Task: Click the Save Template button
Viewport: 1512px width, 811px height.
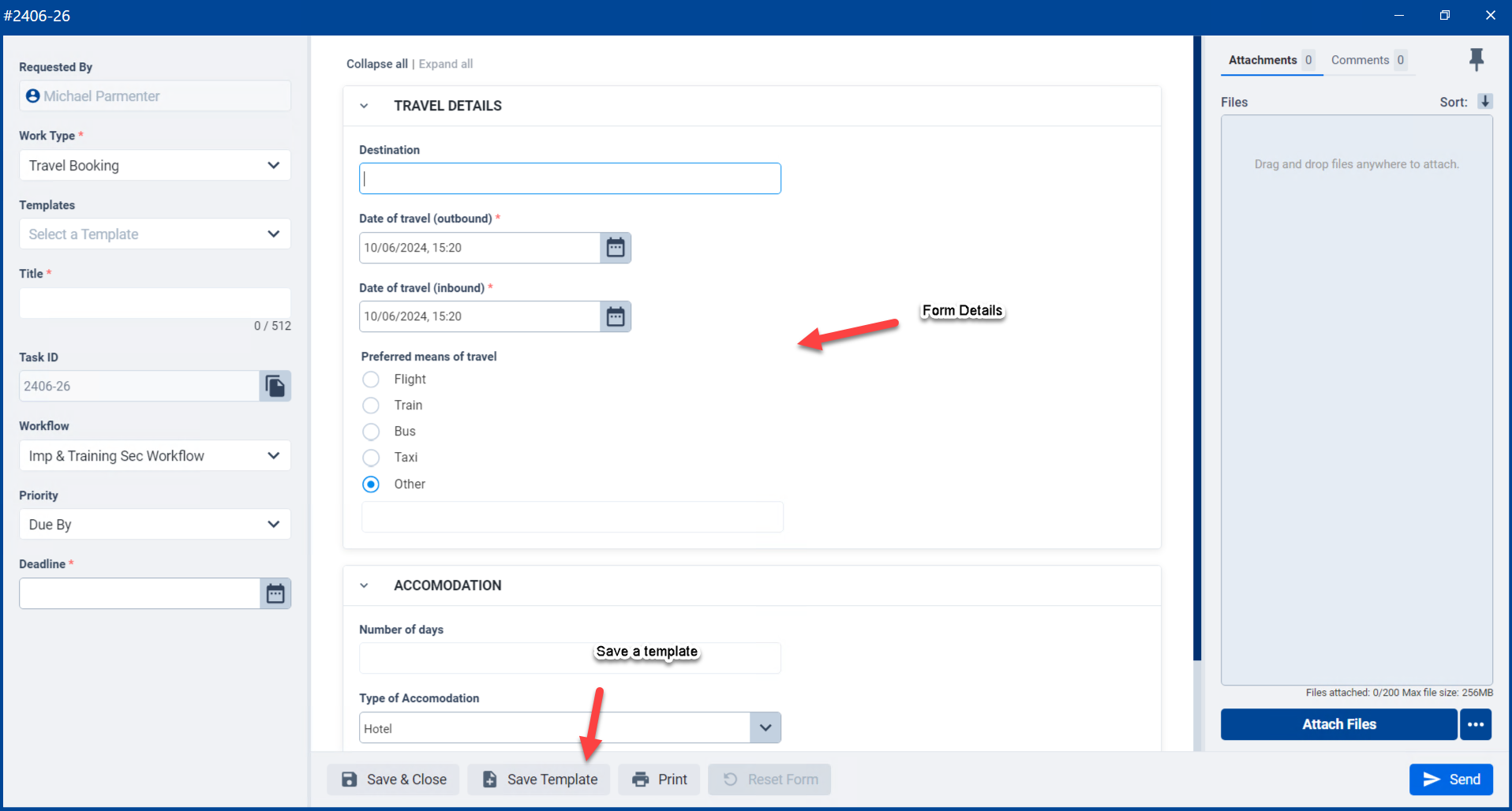Action: pyautogui.click(x=539, y=779)
